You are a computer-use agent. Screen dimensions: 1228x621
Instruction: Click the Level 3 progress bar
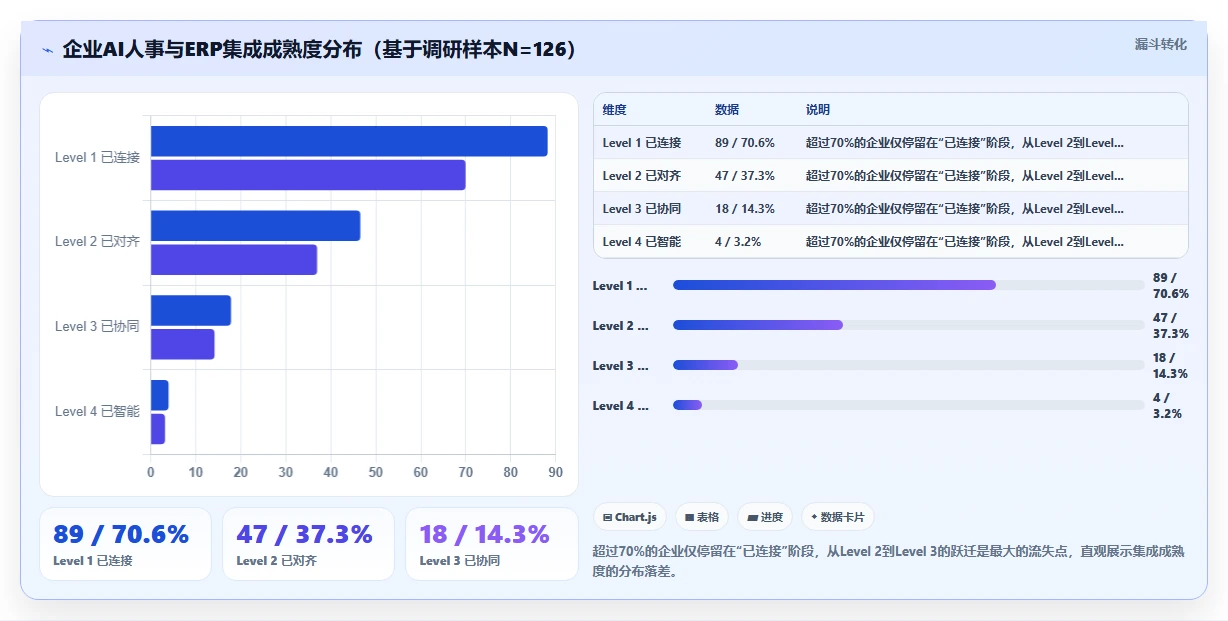click(909, 365)
